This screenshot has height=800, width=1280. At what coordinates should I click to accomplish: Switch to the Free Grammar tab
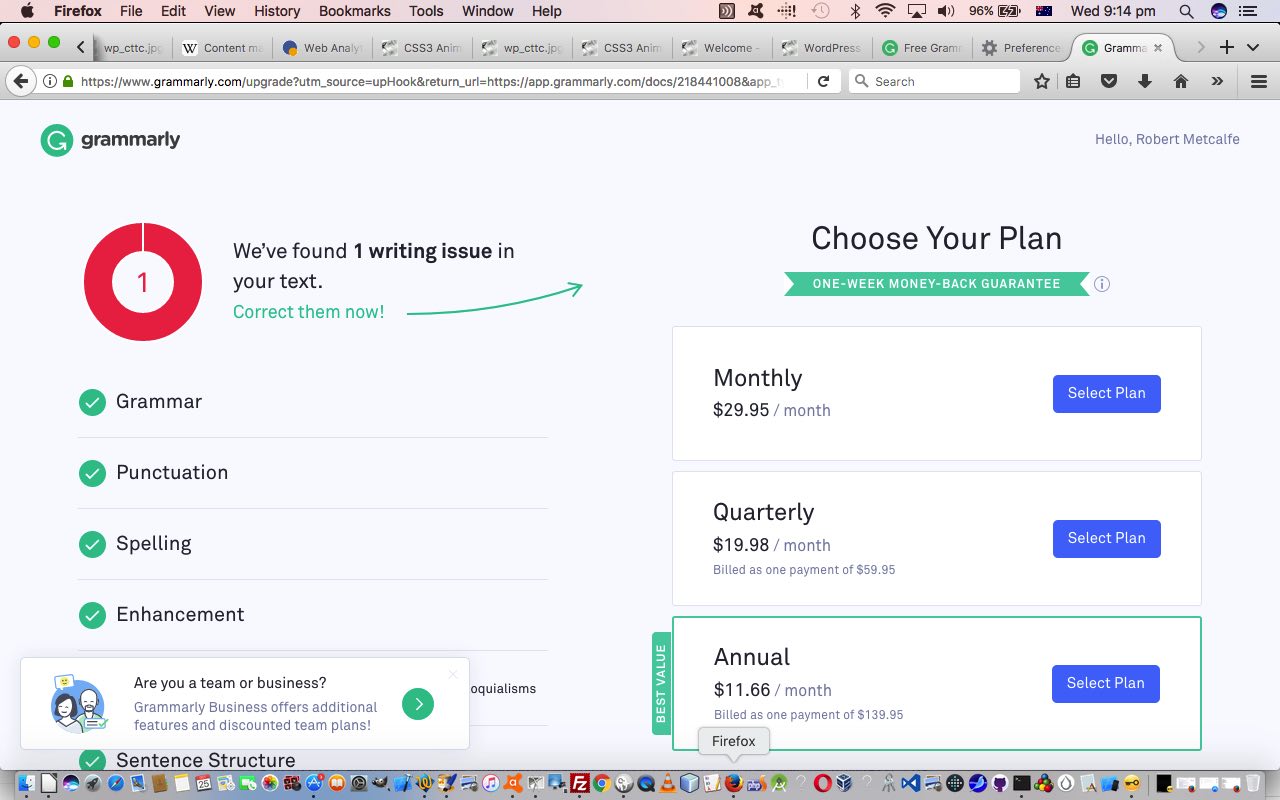[x=921, y=47]
